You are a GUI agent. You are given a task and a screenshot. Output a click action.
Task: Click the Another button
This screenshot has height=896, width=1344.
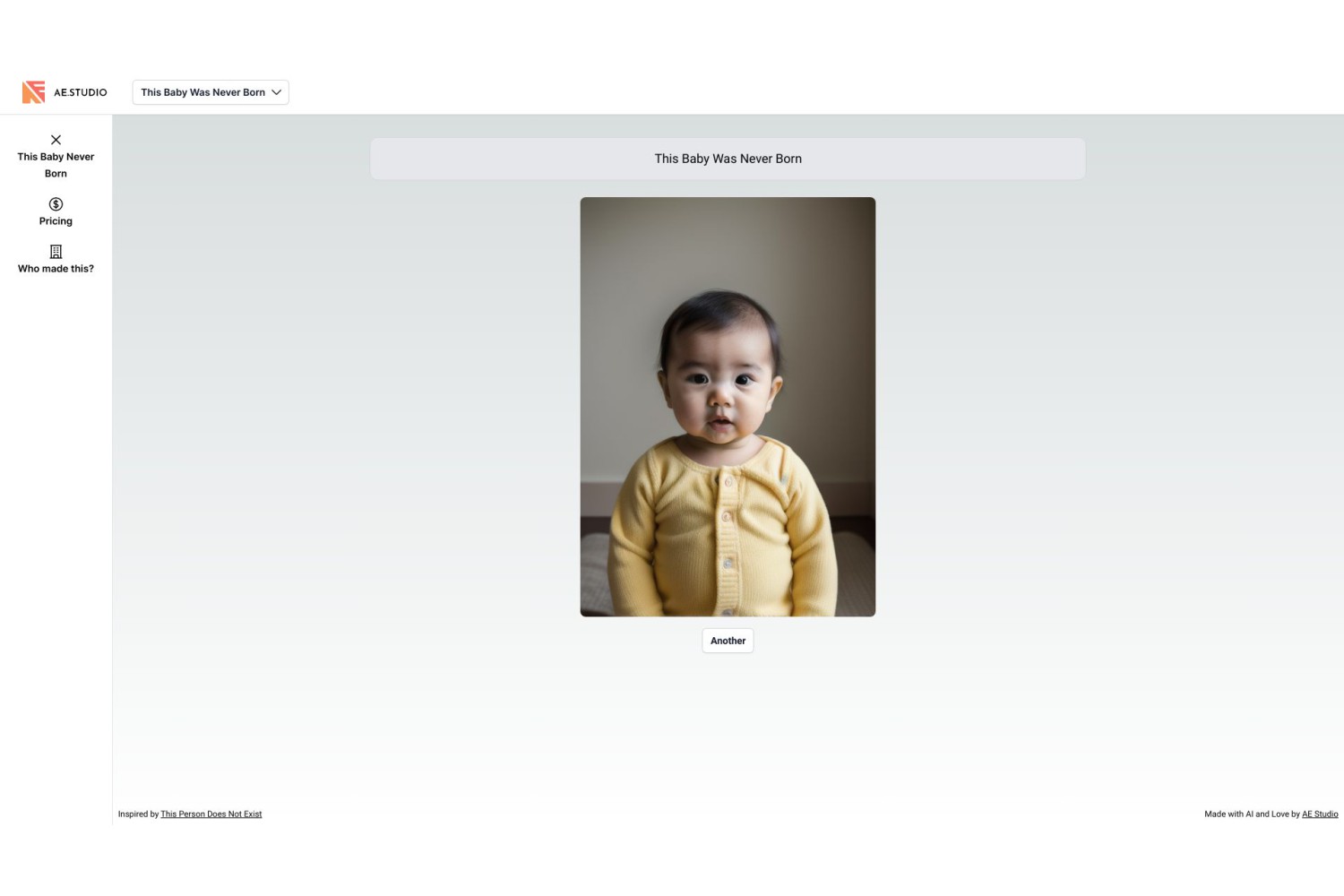pyautogui.click(x=728, y=641)
